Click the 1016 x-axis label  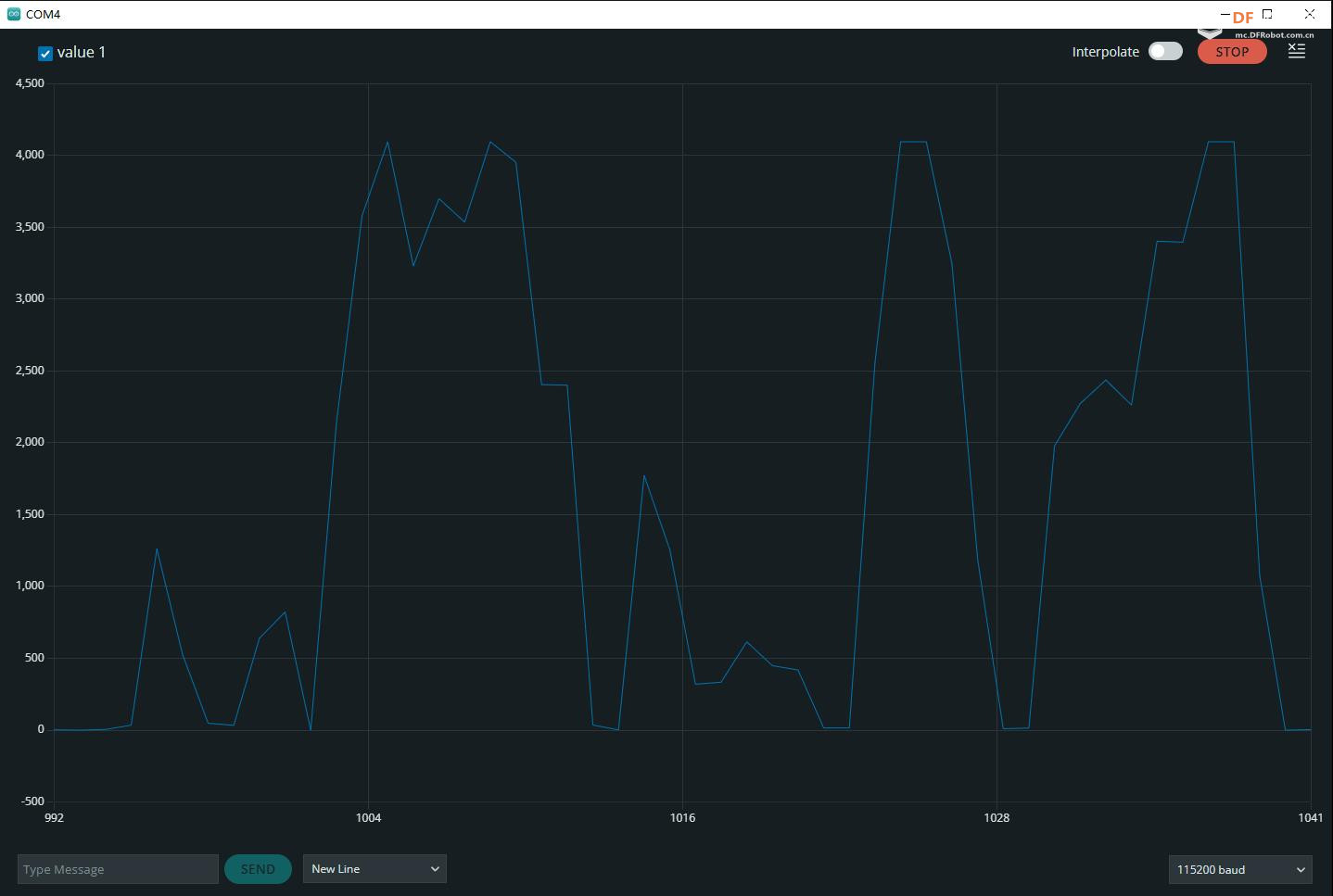click(x=682, y=817)
